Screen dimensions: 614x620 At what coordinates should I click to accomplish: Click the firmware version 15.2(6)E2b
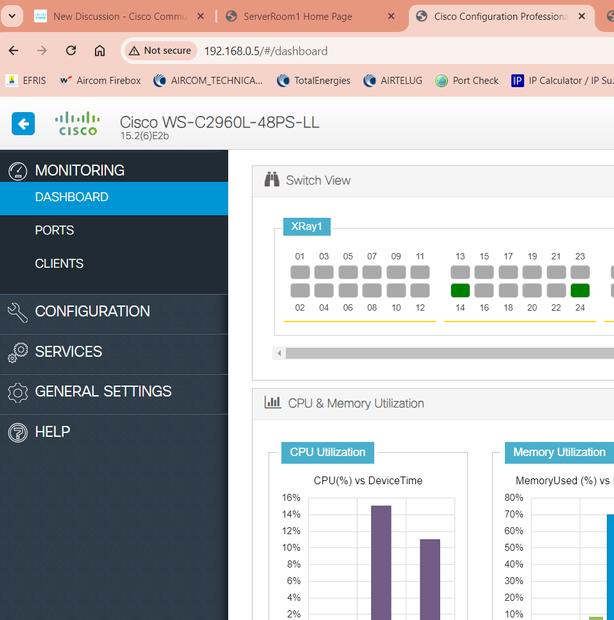[145, 136]
